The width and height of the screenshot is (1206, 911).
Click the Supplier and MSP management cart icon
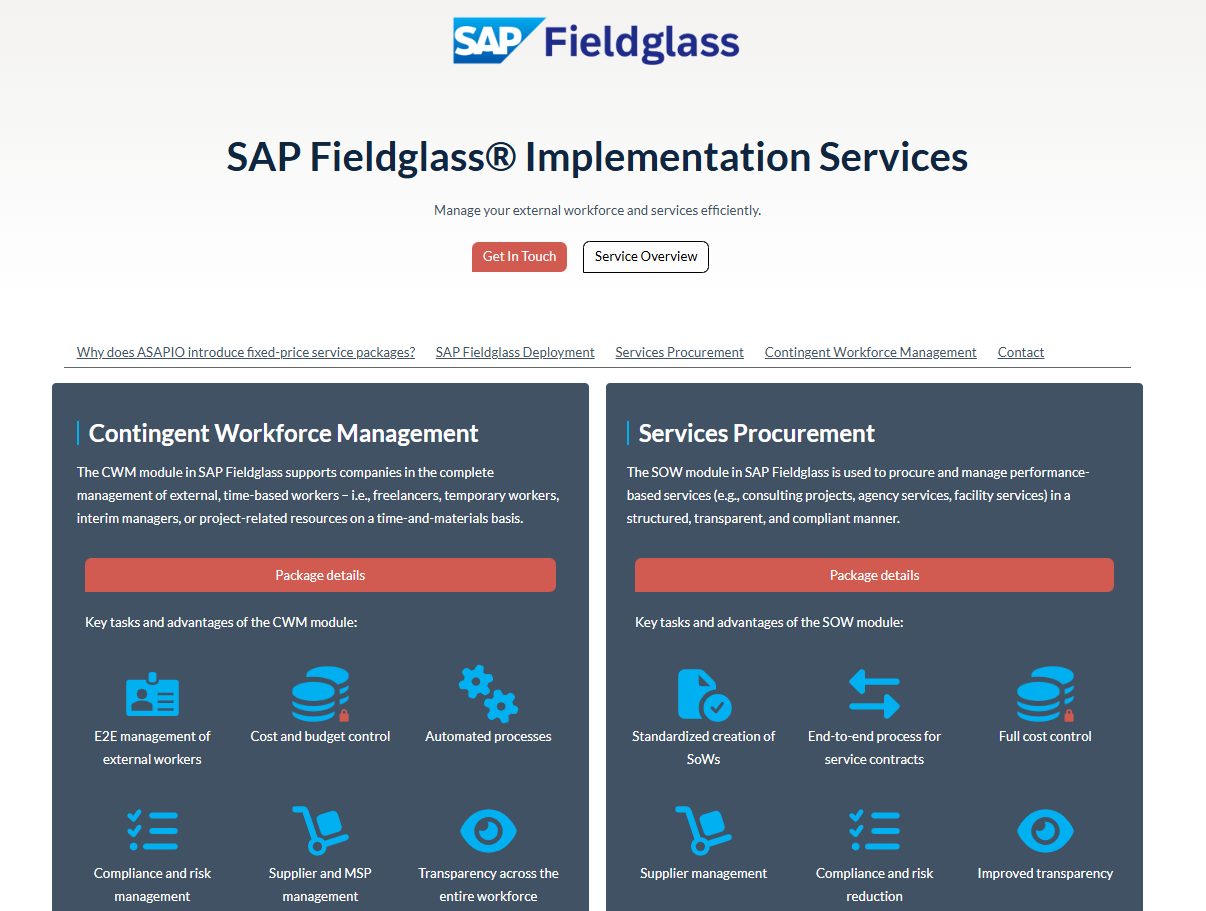tap(320, 831)
